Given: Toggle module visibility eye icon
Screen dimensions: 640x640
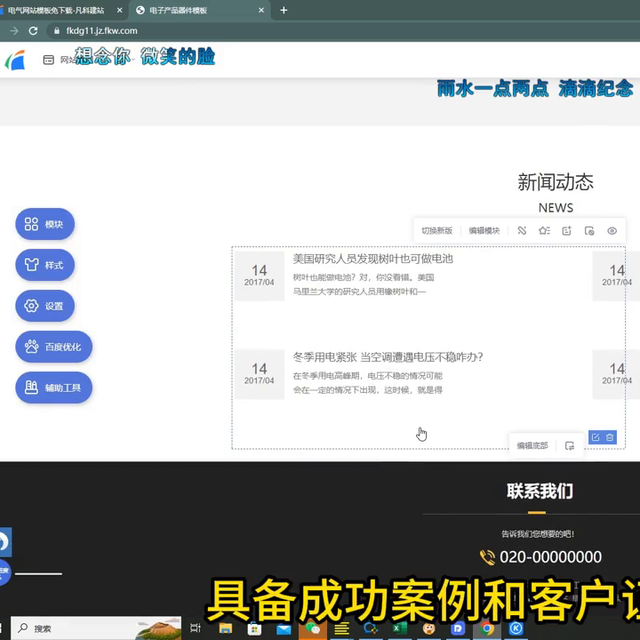Looking at the screenshot, I should [612, 231].
